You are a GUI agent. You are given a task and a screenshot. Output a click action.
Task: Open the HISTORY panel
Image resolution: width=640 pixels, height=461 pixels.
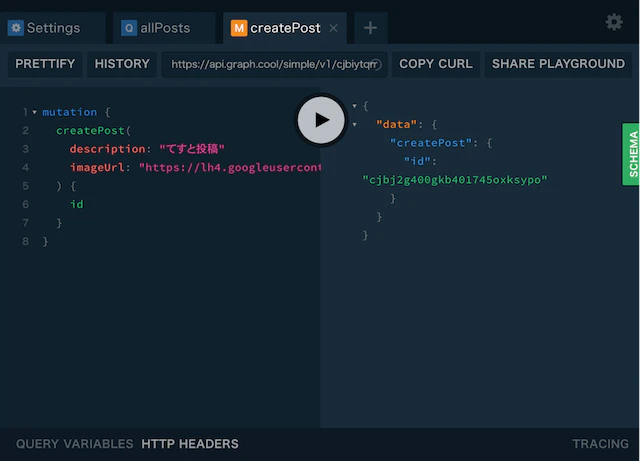click(x=122, y=64)
